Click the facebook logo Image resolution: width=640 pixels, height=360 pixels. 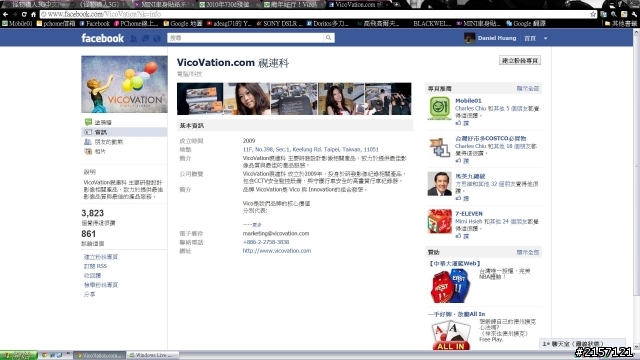coord(102,38)
